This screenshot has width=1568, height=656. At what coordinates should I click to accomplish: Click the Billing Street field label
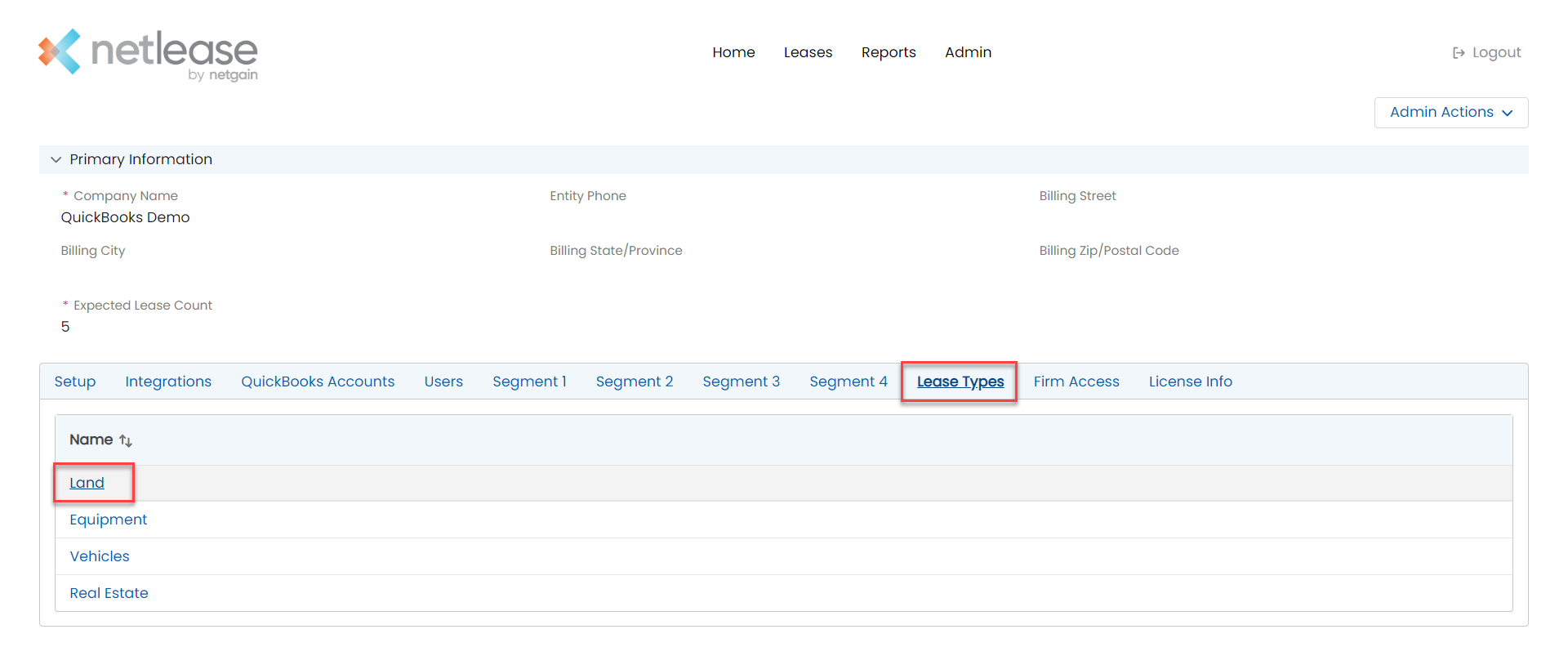[x=1077, y=196]
